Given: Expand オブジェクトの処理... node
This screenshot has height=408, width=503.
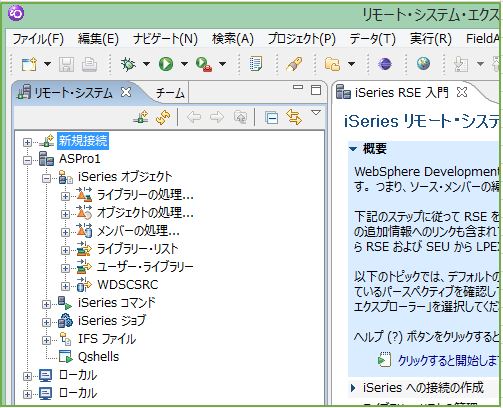Looking at the screenshot, I should 65,214.
